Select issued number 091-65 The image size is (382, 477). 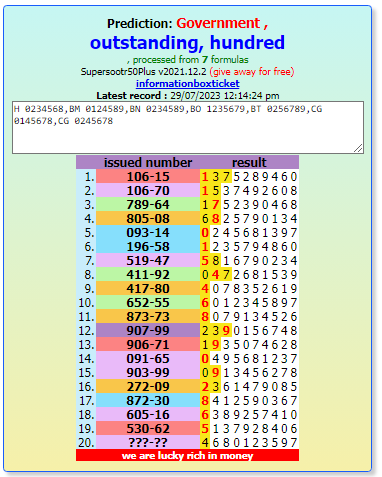pyautogui.click(x=148, y=358)
